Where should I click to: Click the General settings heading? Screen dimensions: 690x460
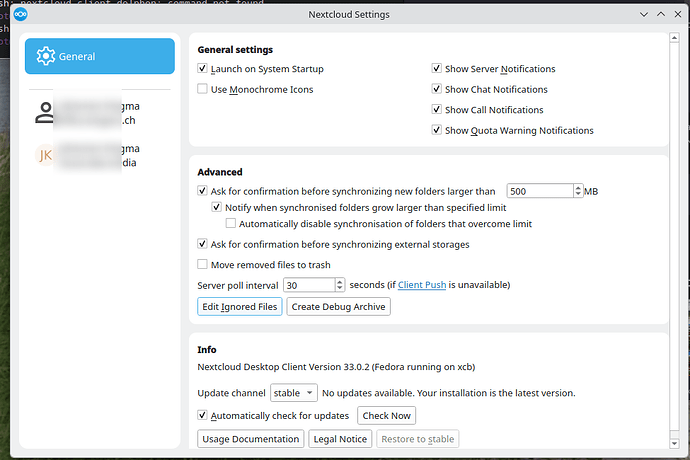(235, 49)
